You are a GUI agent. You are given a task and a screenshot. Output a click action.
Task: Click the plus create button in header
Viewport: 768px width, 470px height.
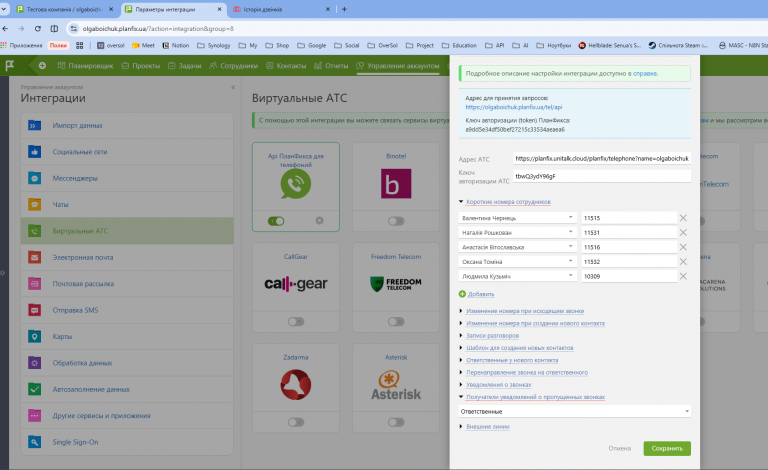tap(42, 66)
